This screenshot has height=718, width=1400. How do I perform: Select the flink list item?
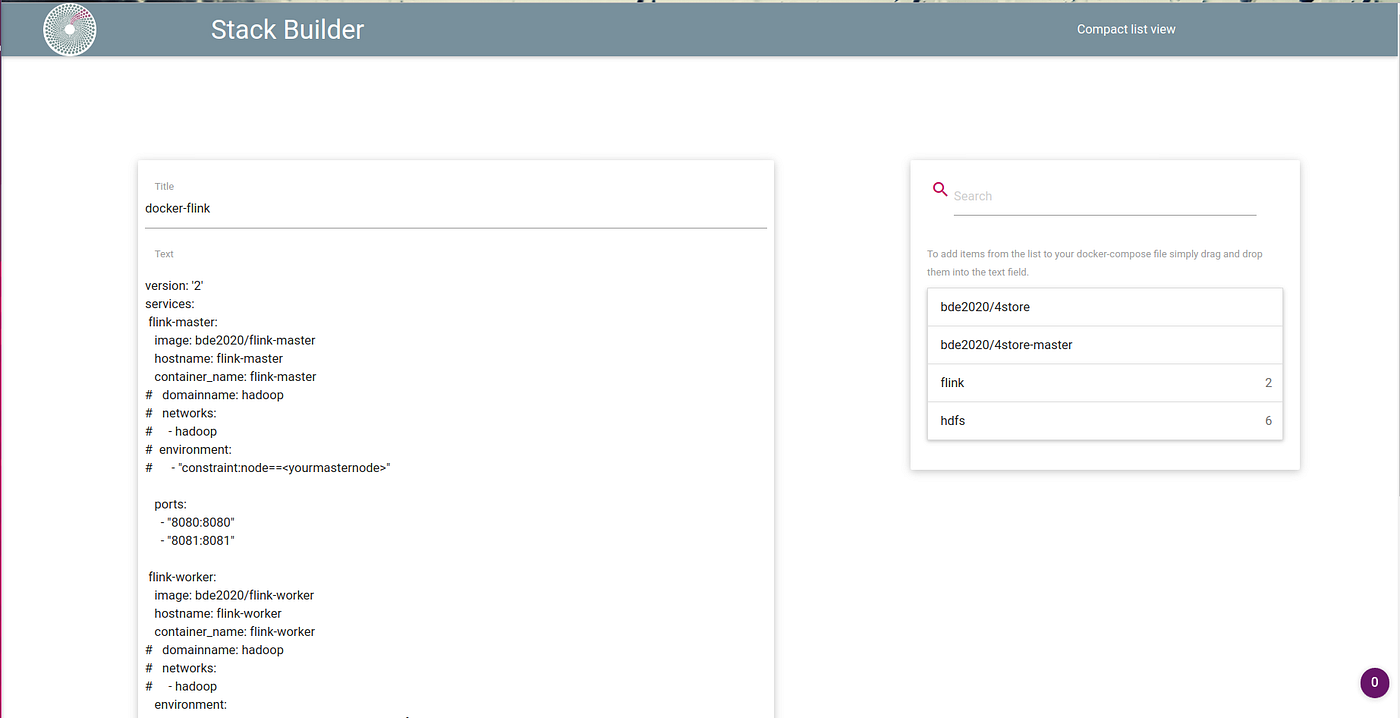click(1105, 383)
